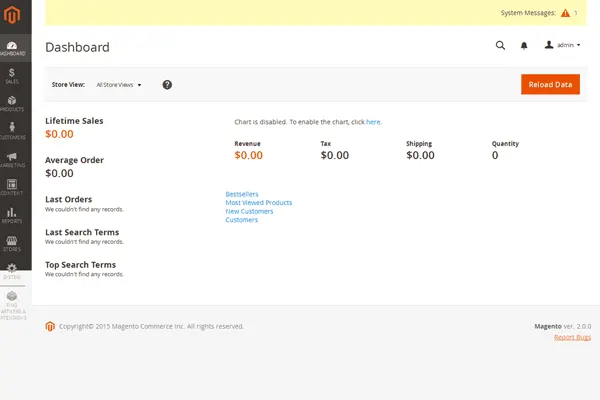This screenshot has height=400, width=600.
Task: Open the admin account dropdown
Action: (x=562, y=45)
